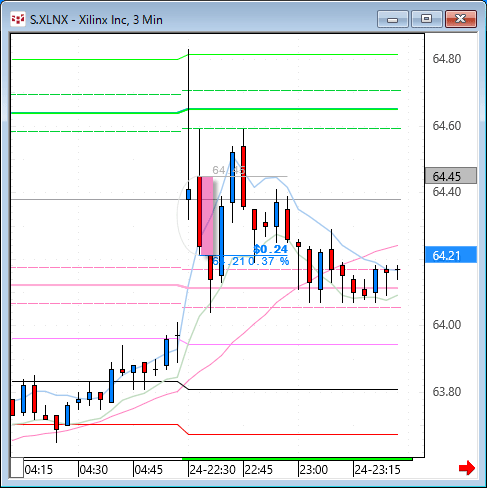Click the 04:45 time axis label
Image resolution: width=487 pixels, height=488 pixels.
(149, 470)
